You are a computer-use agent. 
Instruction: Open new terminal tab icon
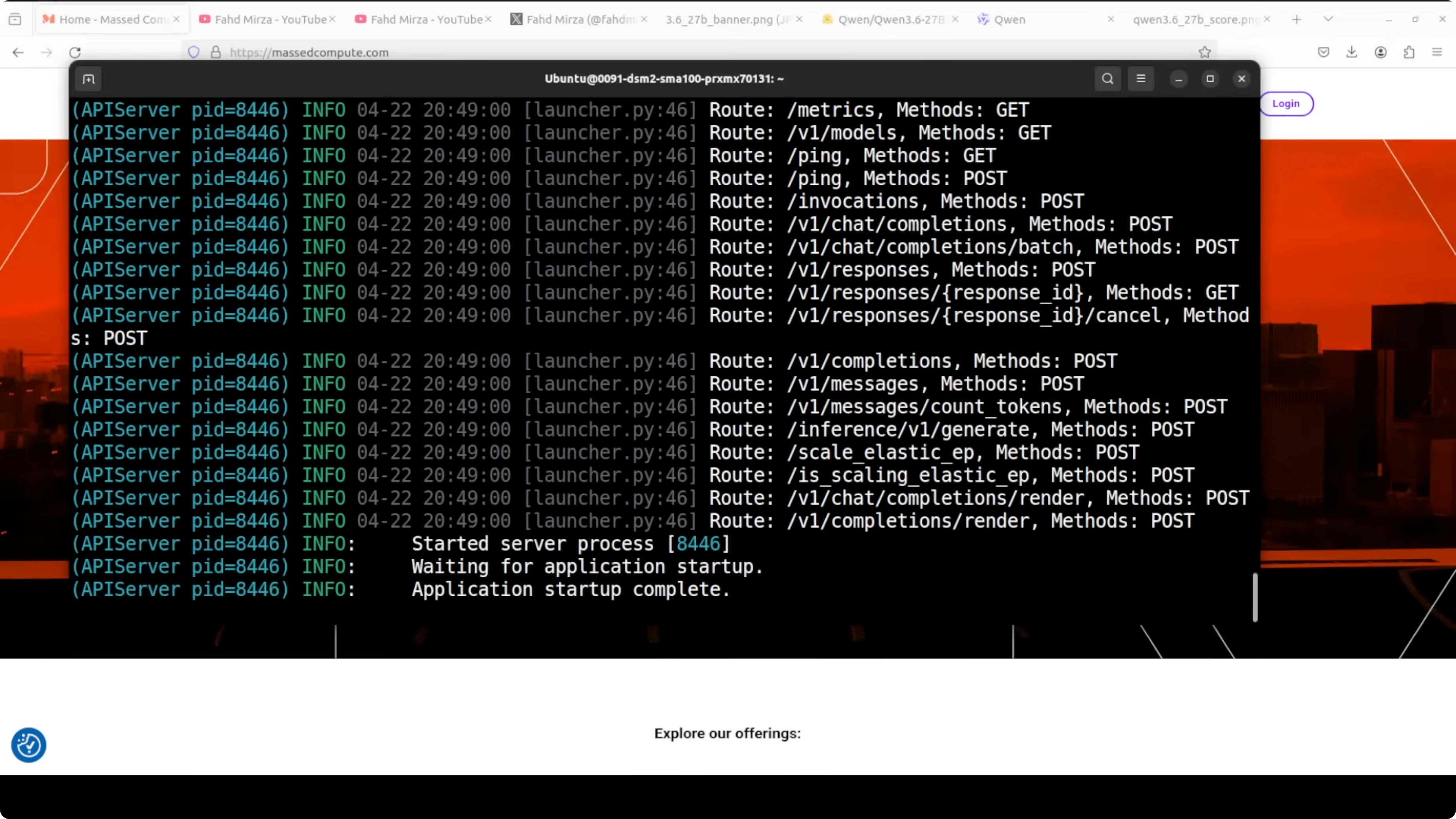tap(89, 79)
